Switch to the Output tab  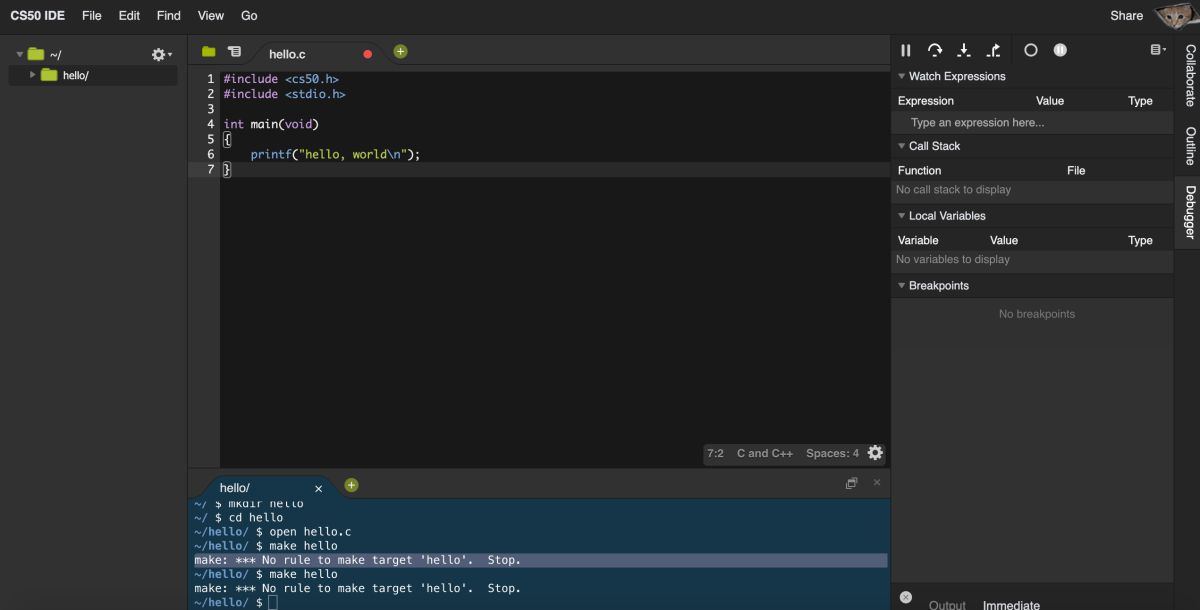click(947, 604)
